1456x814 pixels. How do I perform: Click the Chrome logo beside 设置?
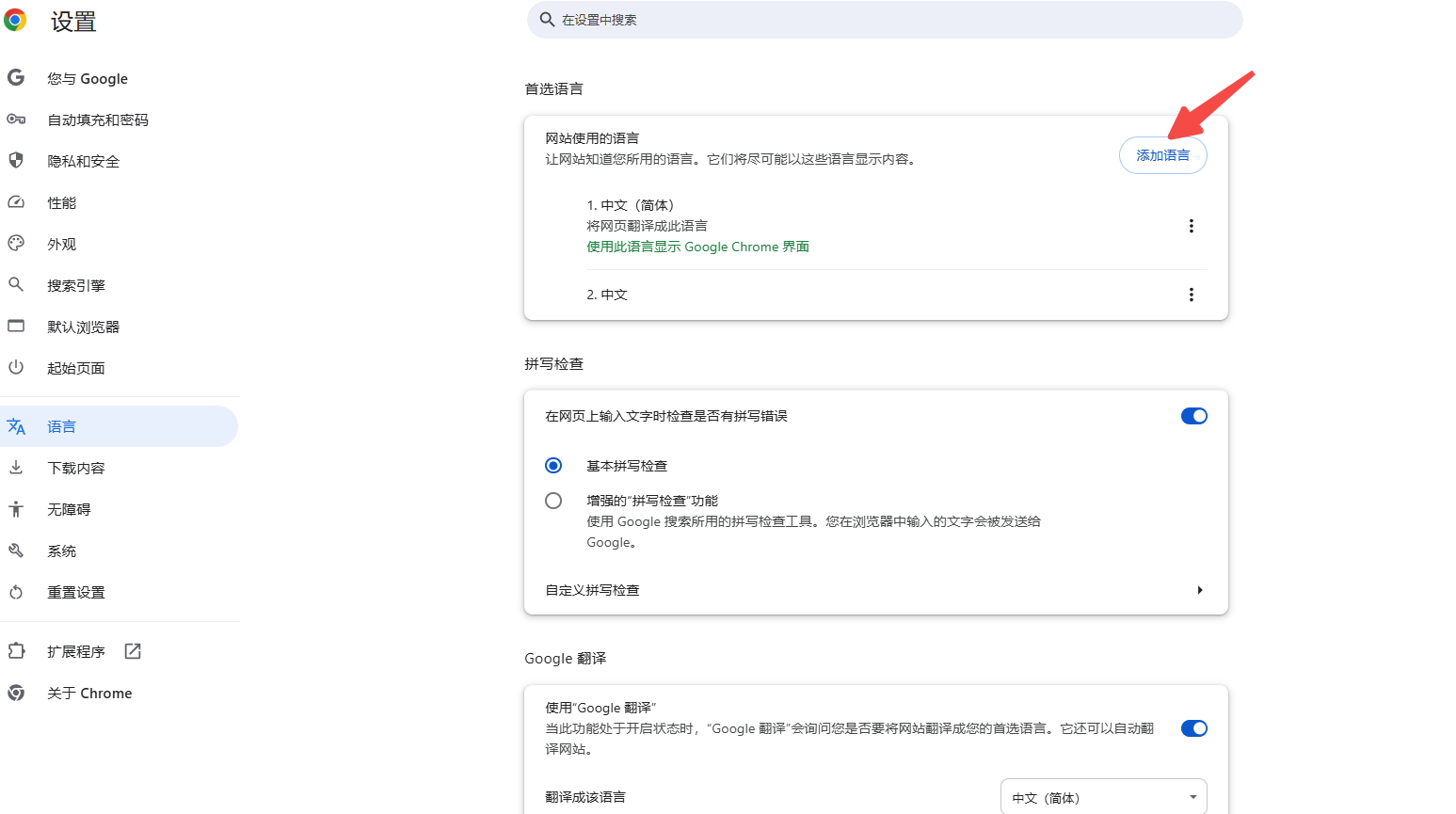[15, 20]
